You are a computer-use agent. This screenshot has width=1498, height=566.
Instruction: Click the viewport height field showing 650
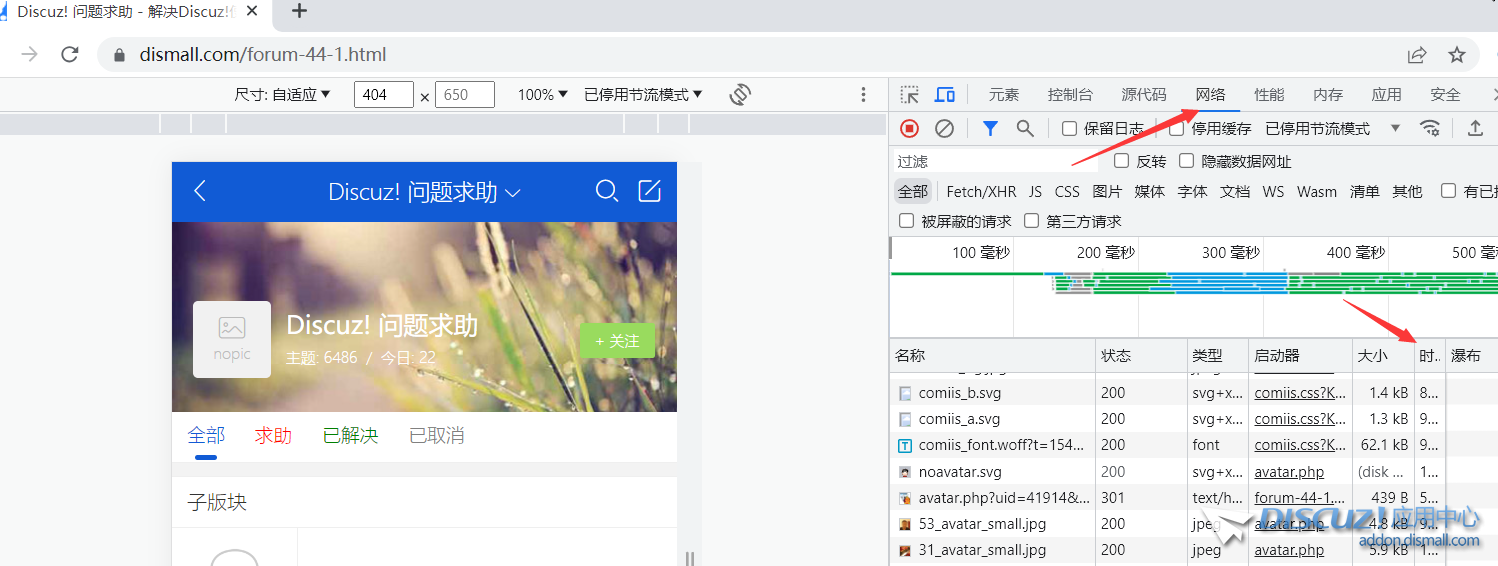465,95
